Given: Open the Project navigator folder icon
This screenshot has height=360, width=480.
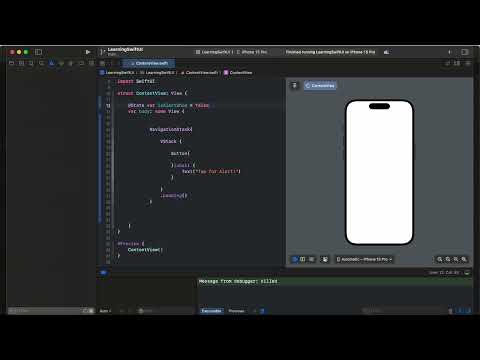Looking at the screenshot, I should pos(12,63).
